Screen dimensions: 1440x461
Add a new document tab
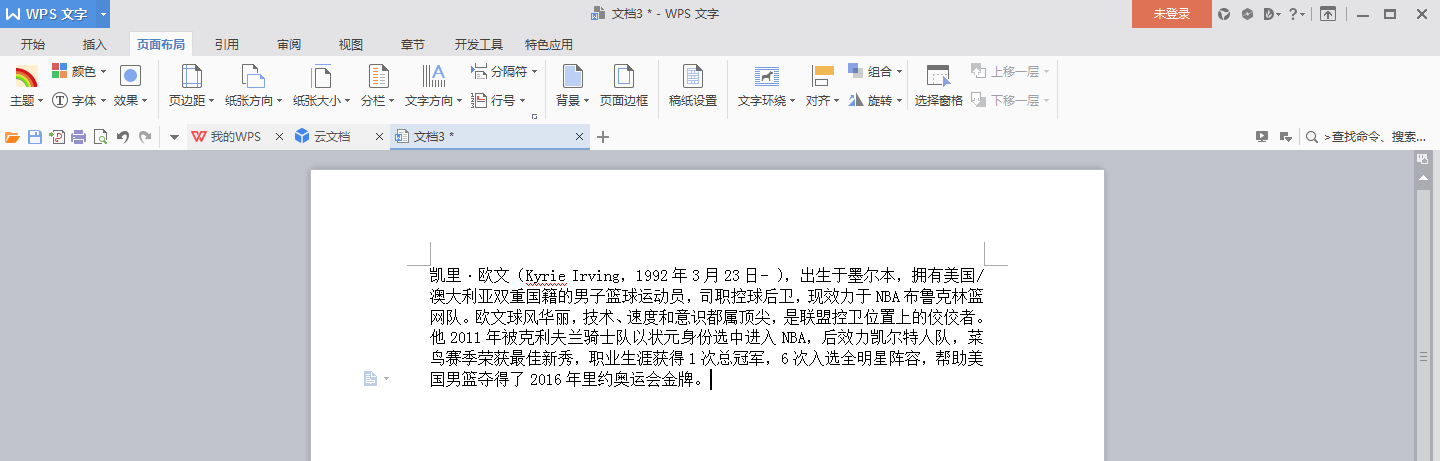click(603, 137)
